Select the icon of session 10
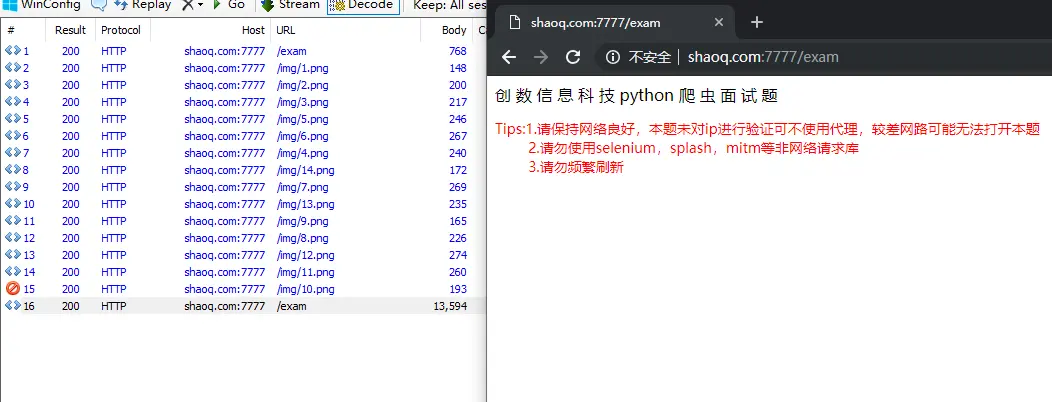This screenshot has width=1052, height=402. pos(12,204)
